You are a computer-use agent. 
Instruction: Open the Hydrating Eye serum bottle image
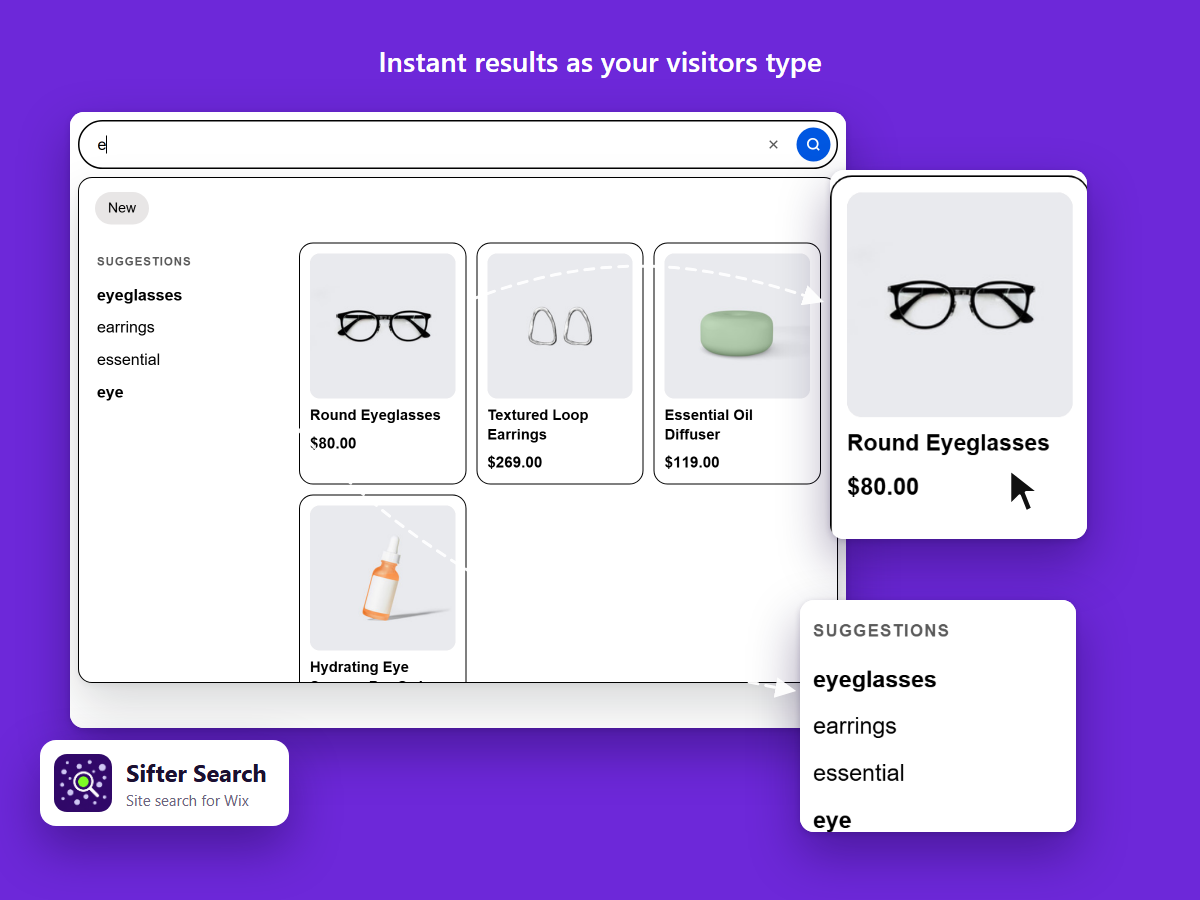(x=383, y=578)
